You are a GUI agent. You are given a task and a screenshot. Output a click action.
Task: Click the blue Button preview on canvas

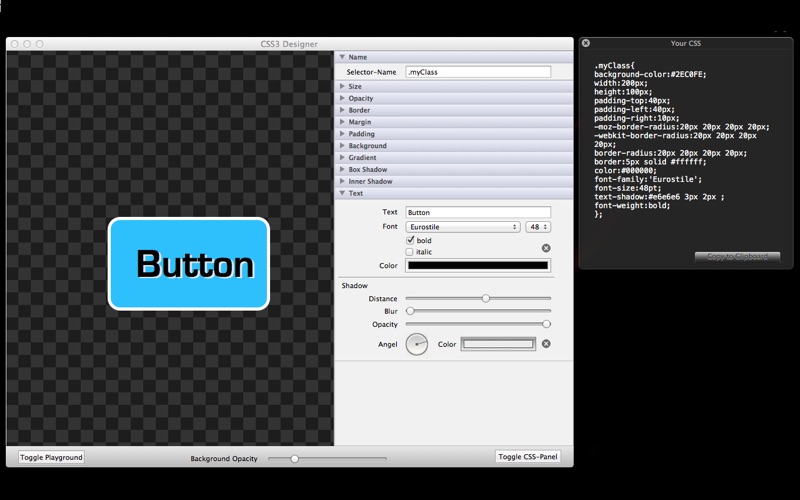[x=189, y=264]
